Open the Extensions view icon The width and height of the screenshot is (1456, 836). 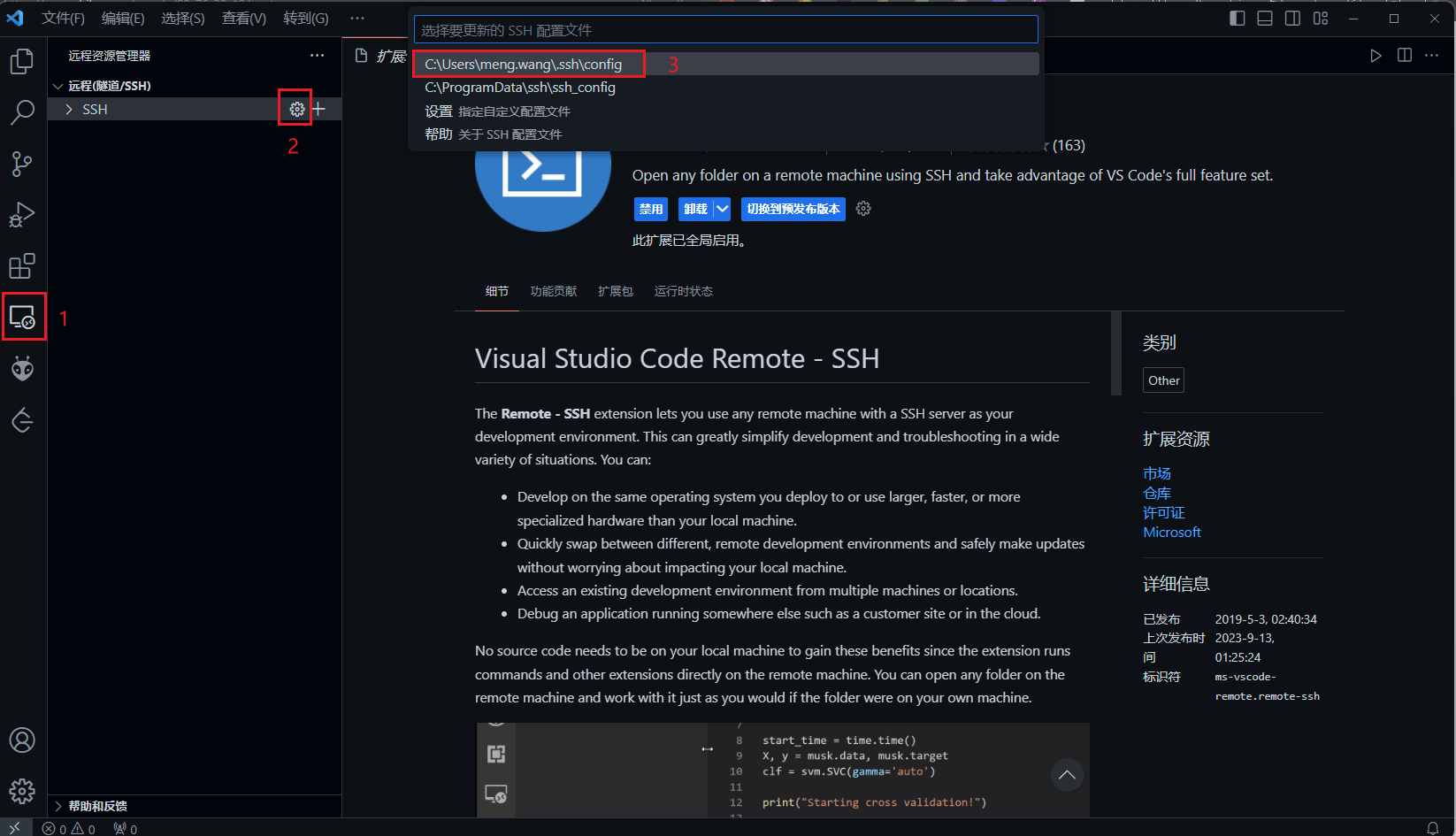(x=22, y=266)
